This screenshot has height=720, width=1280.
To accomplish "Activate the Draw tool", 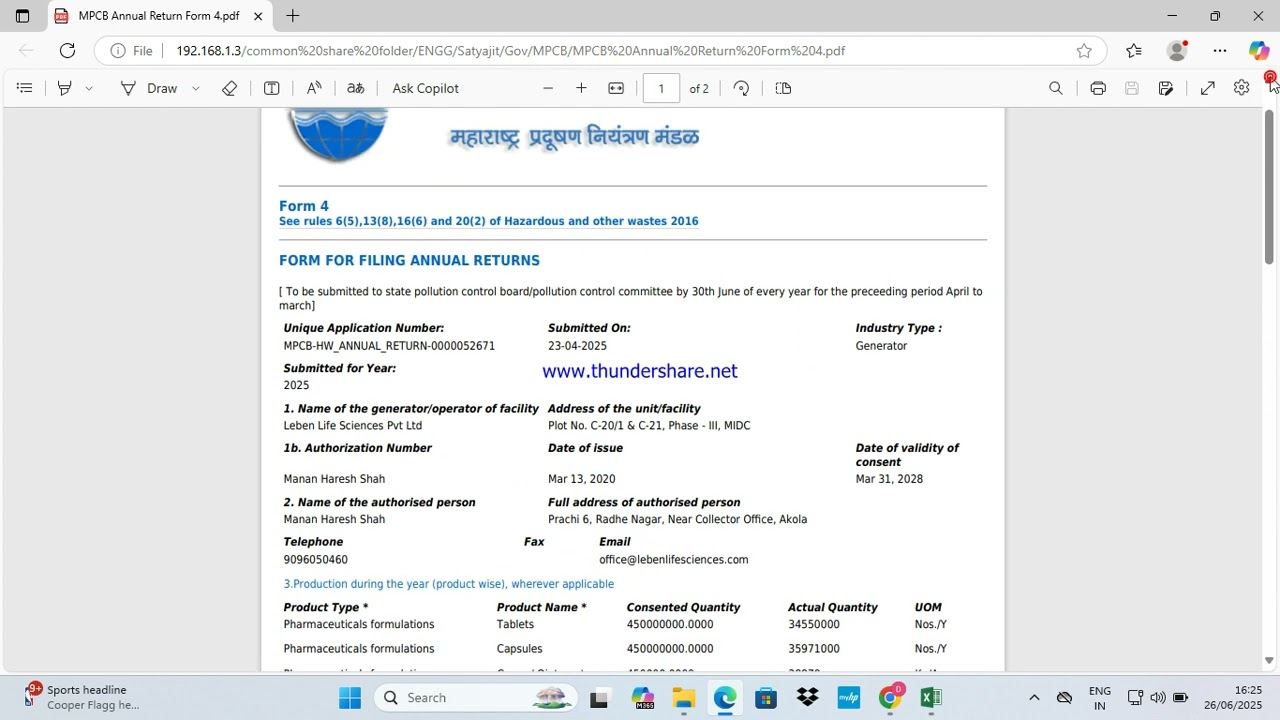I will 149,88.
